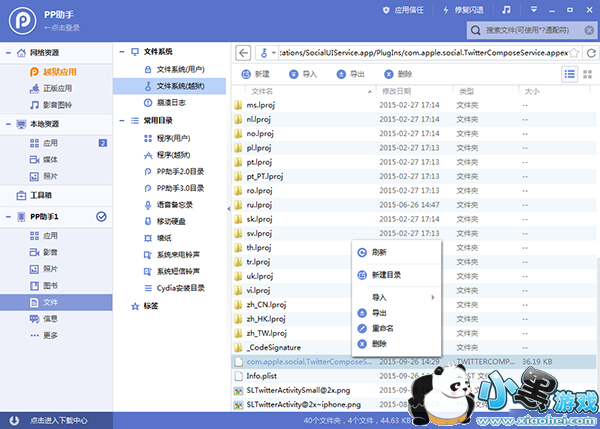Sort by 类型 column header
This screenshot has width=600, height=429.
pos(466,91)
